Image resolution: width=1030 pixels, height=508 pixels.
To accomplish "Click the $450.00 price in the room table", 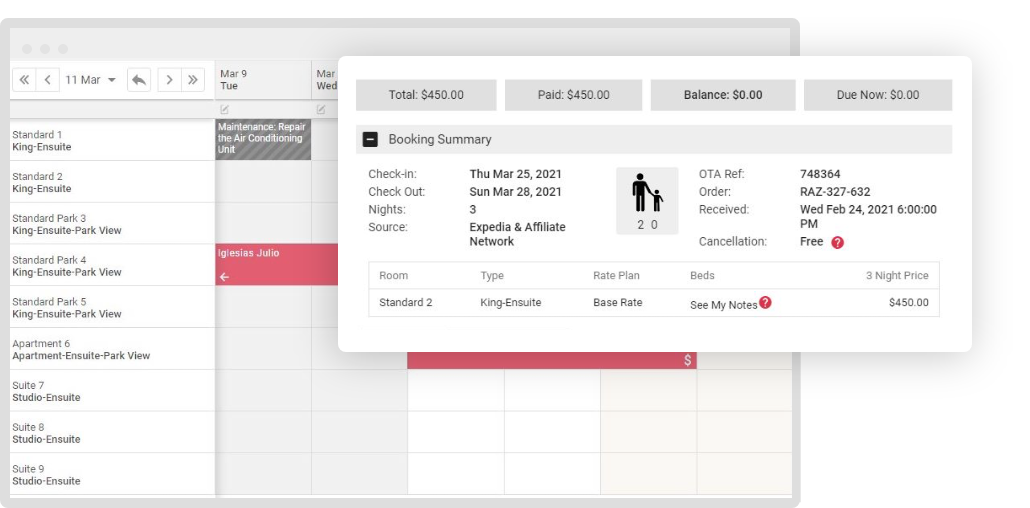I will pyautogui.click(x=908, y=302).
